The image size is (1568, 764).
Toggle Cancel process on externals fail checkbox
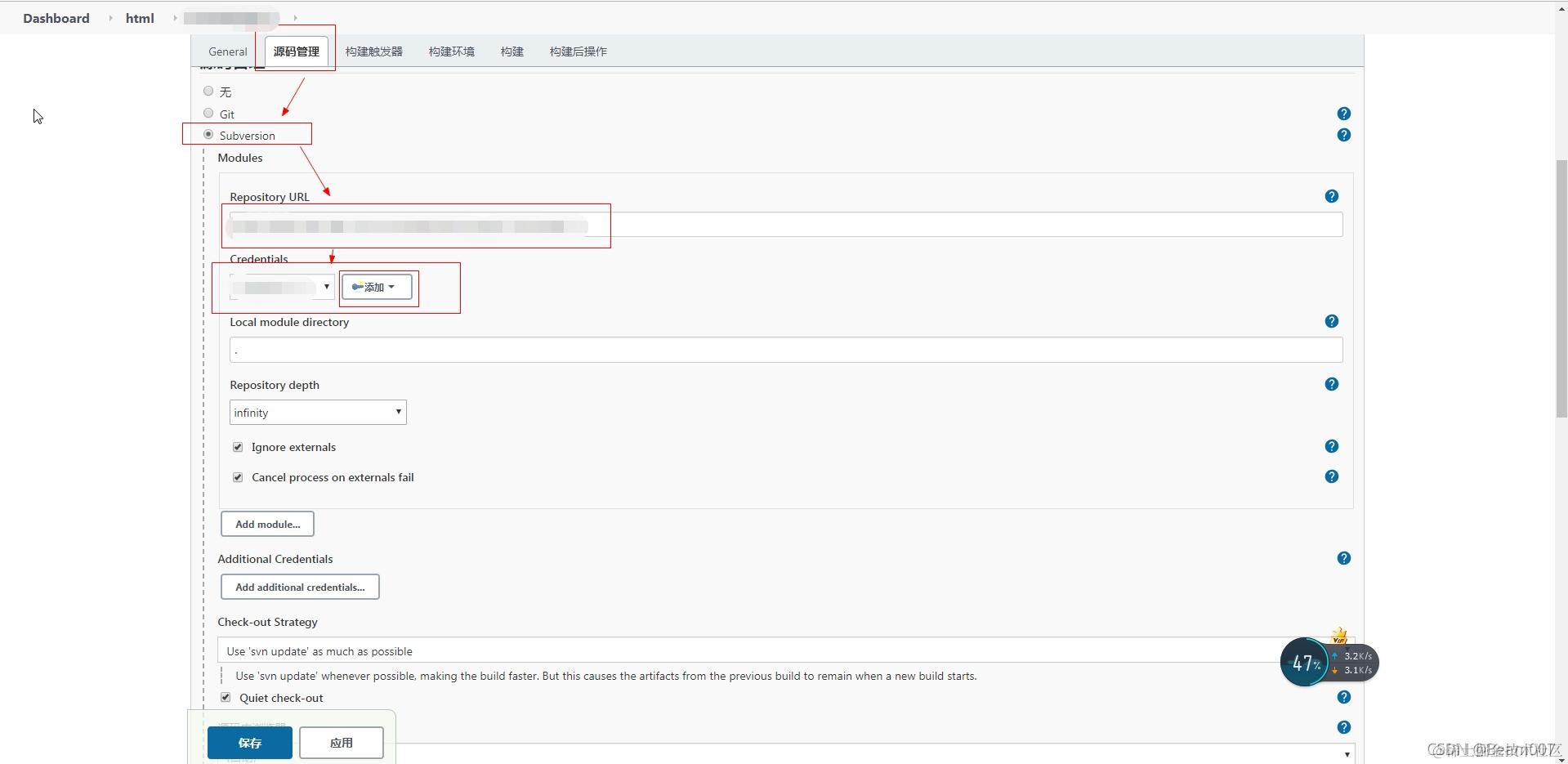pos(238,477)
